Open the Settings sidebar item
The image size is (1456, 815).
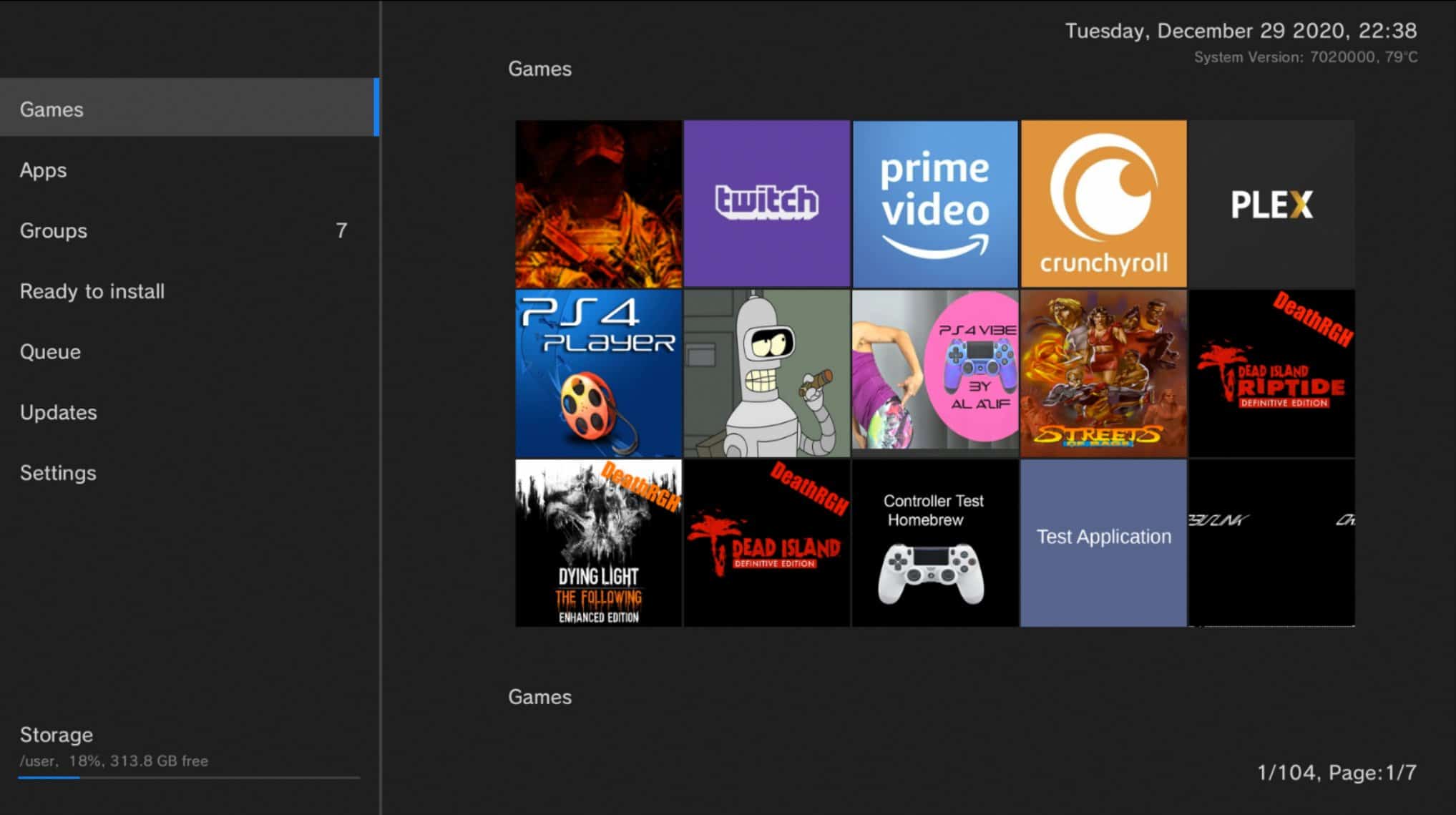[58, 473]
